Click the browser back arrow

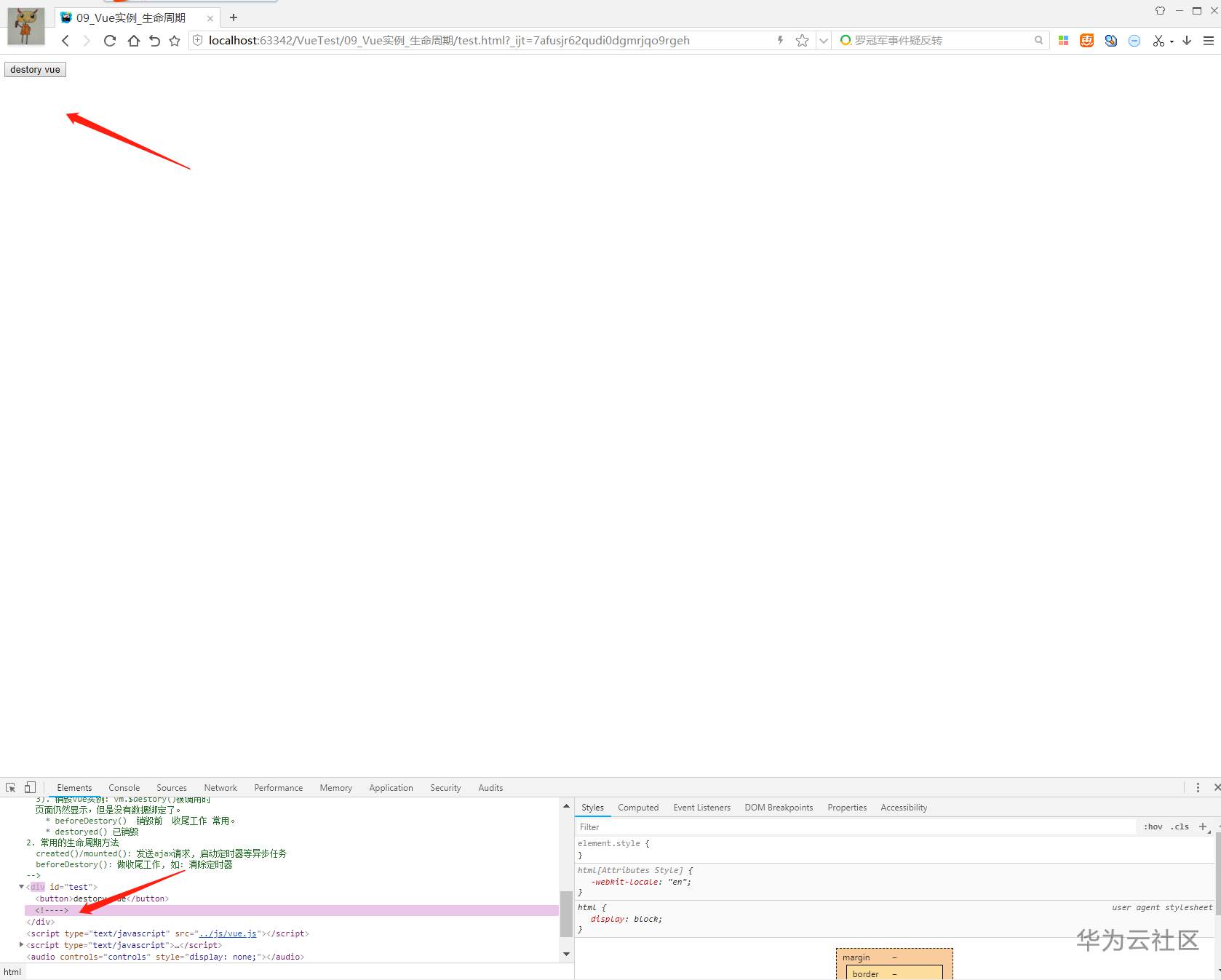click(65, 41)
